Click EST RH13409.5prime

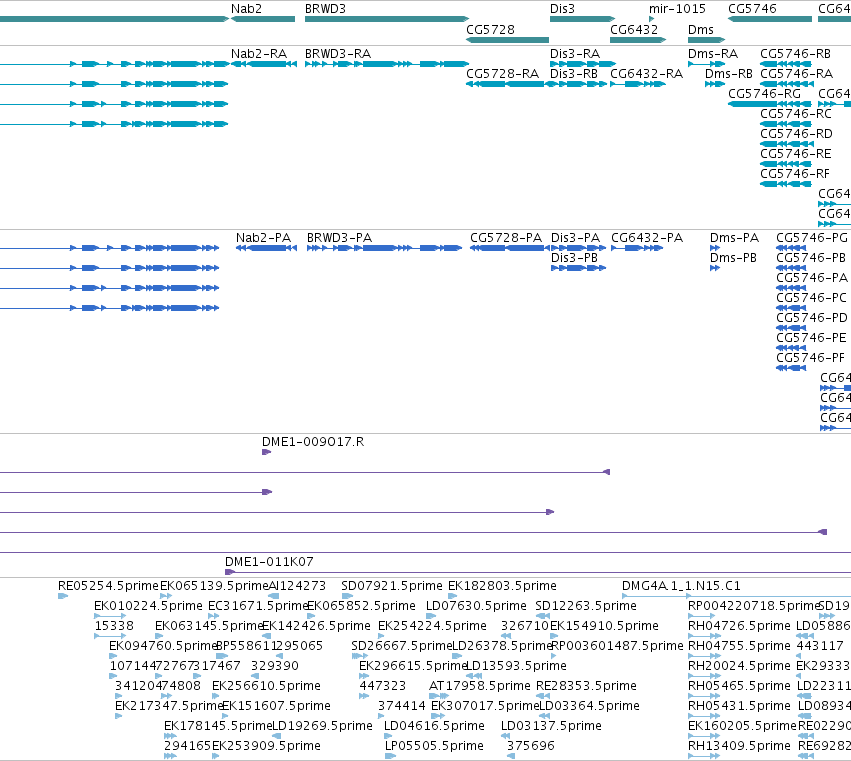(x=704, y=756)
